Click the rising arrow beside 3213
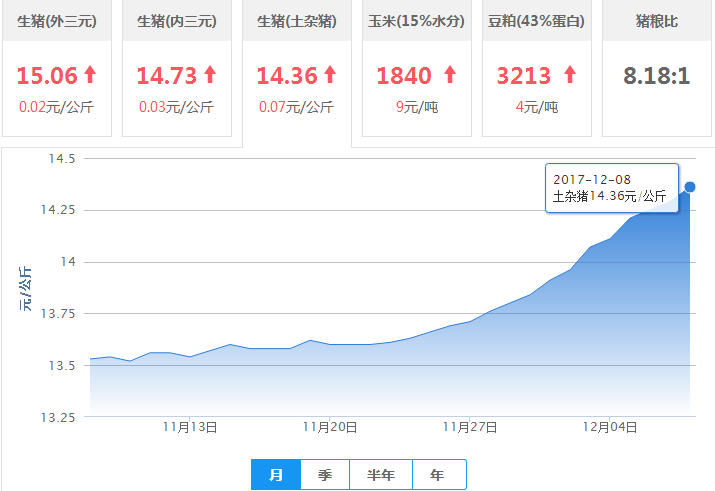 [570, 74]
